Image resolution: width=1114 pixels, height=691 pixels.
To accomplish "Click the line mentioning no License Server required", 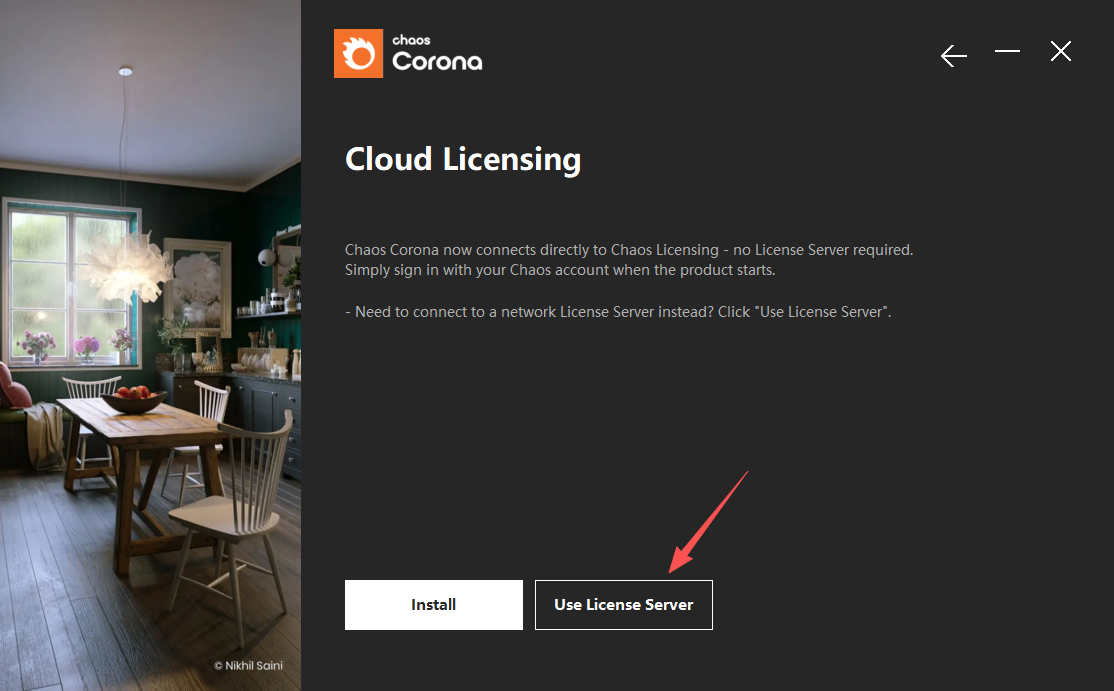I will (628, 249).
